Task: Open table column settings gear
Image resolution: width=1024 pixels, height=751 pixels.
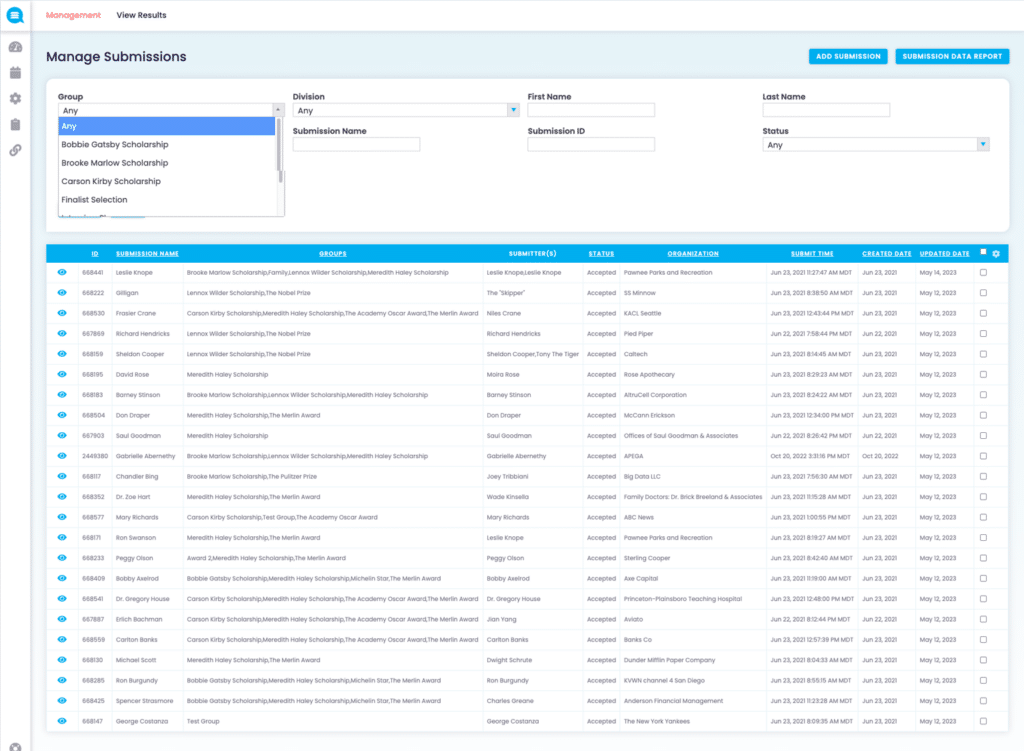Action: click(995, 253)
